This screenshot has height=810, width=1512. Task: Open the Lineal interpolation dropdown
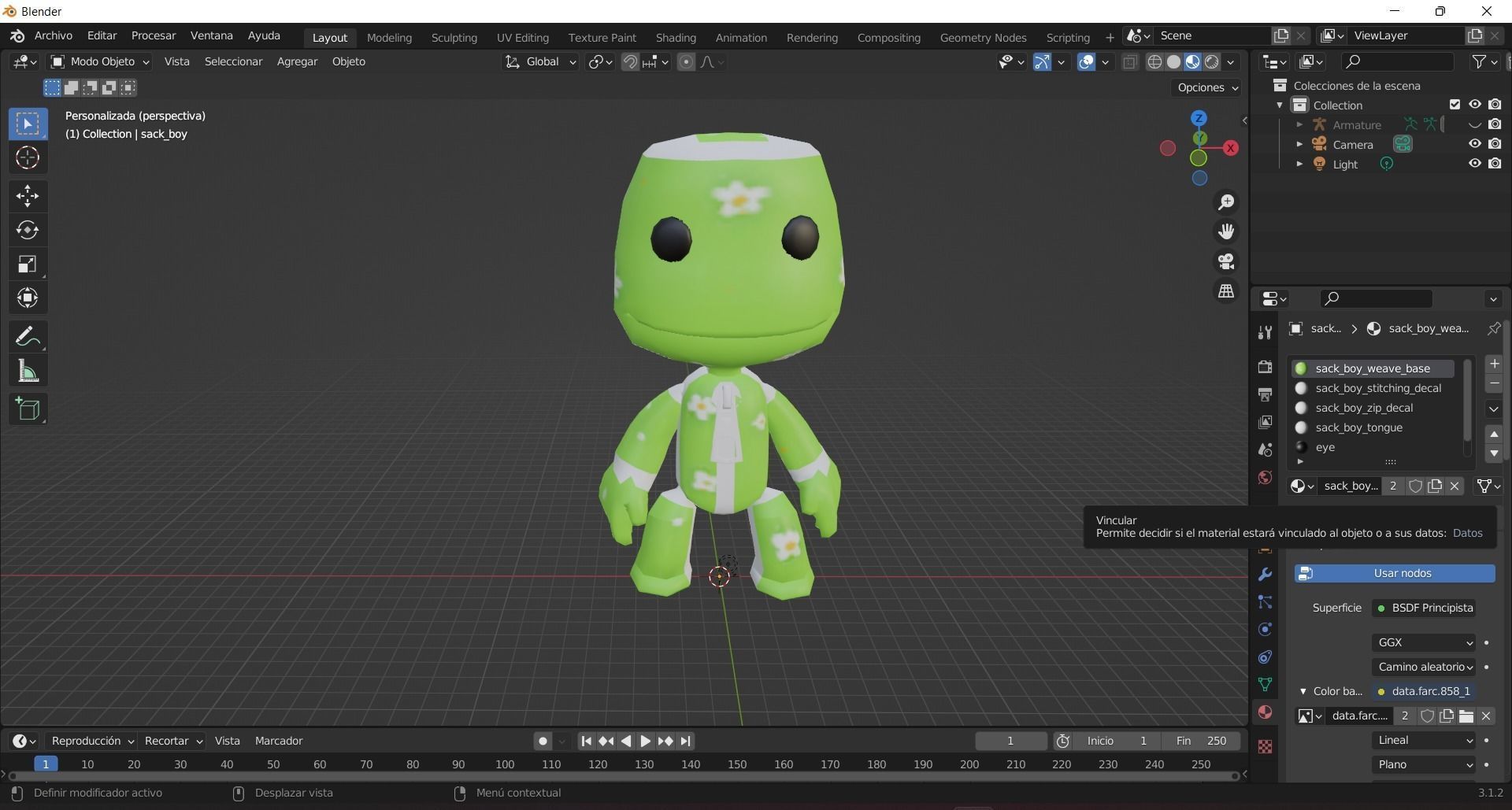point(1424,740)
